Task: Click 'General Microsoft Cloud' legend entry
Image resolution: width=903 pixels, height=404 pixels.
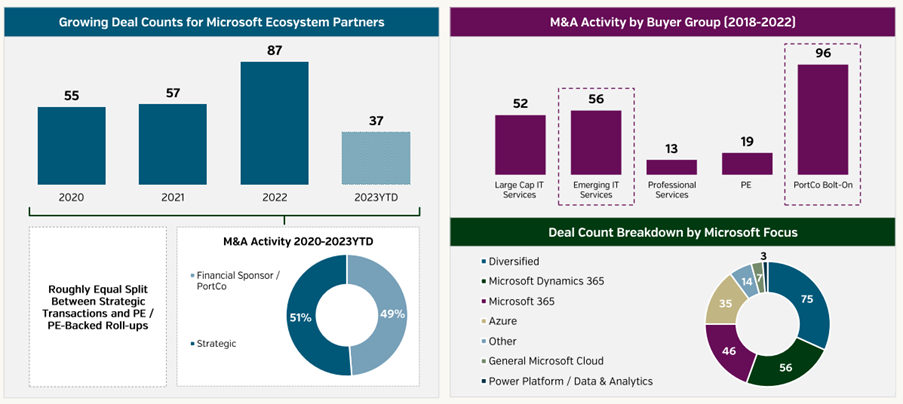Action: (x=541, y=361)
